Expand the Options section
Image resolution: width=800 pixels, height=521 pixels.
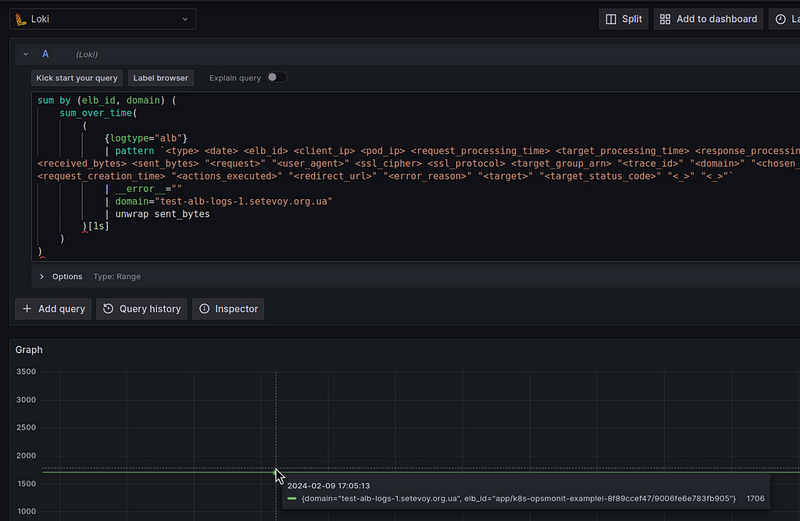(42, 276)
